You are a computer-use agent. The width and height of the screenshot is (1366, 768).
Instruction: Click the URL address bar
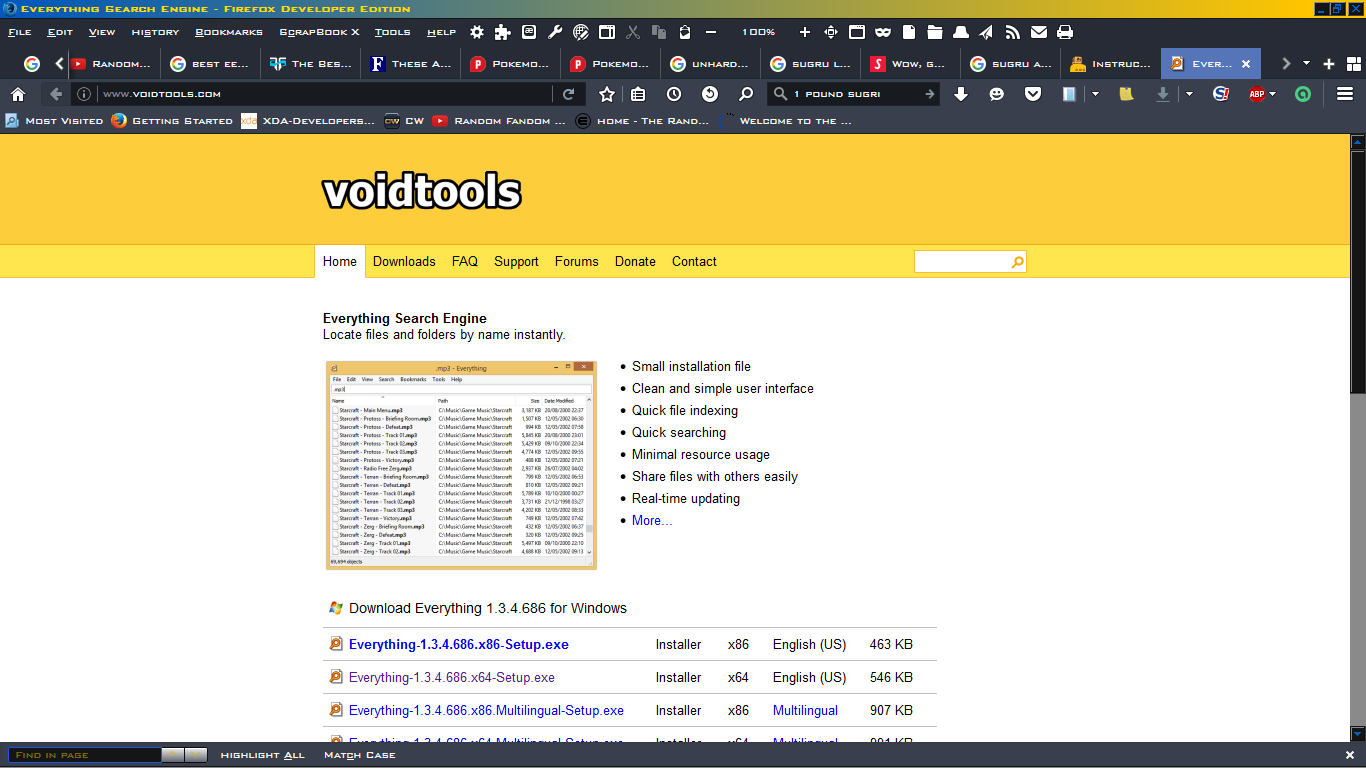[325, 94]
